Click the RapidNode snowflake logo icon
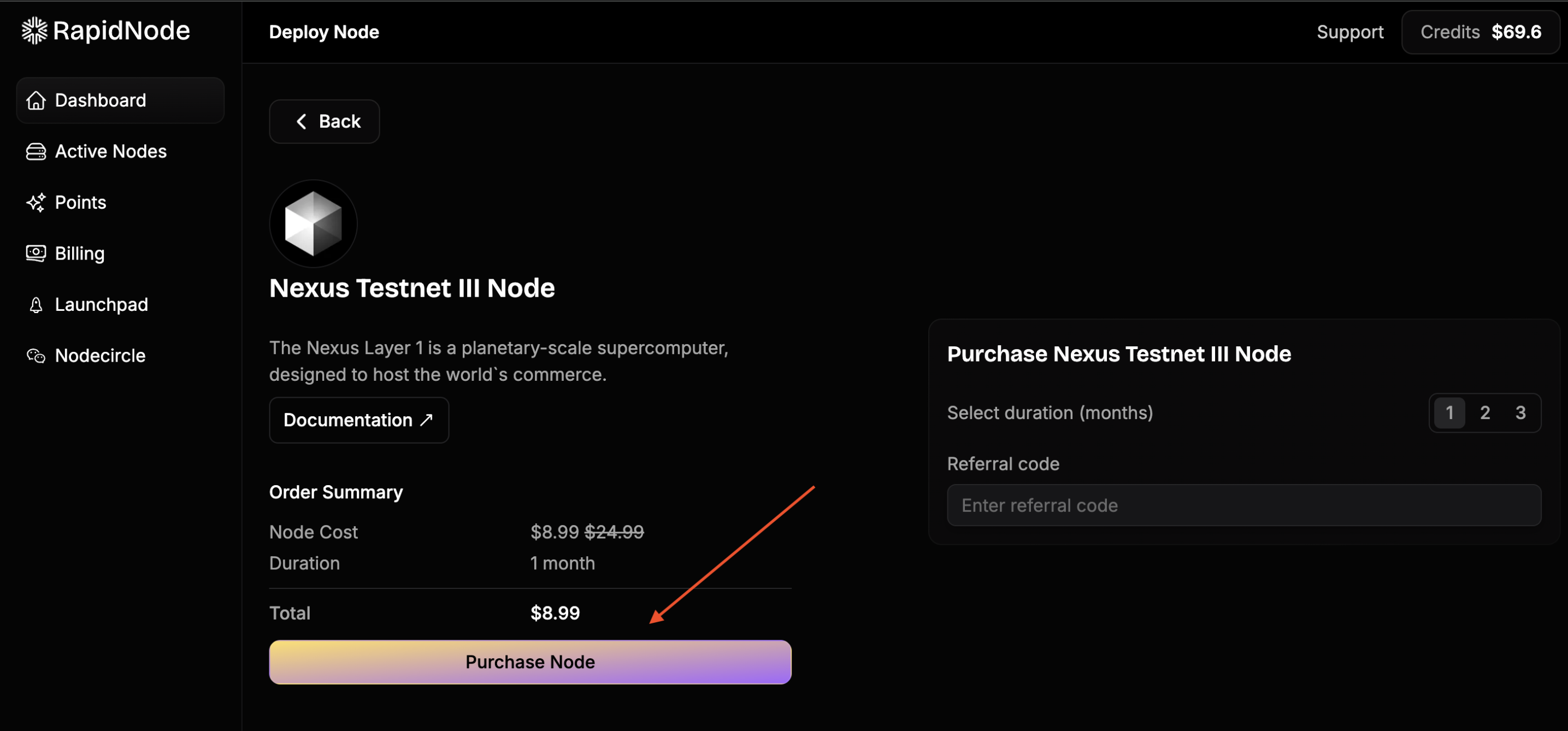1568x731 pixels. point(35,31)
